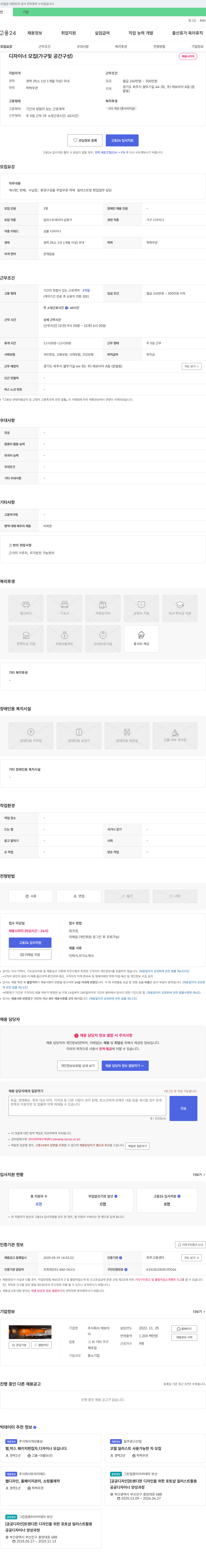Open the 지도 보기 dropdown for workplace location
This screenshot has height=1568, width=206.
191,366
